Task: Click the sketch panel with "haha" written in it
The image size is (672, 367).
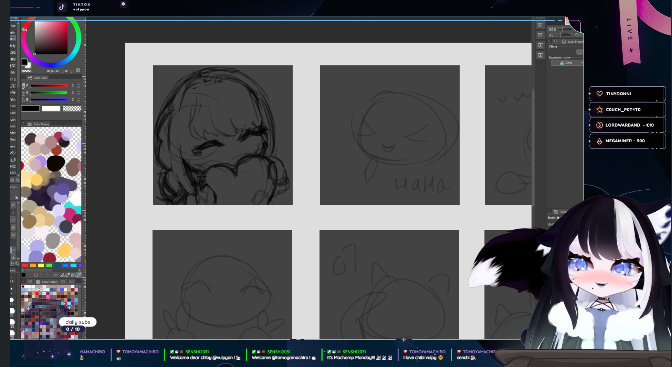Action: click(x=390, y=135)
